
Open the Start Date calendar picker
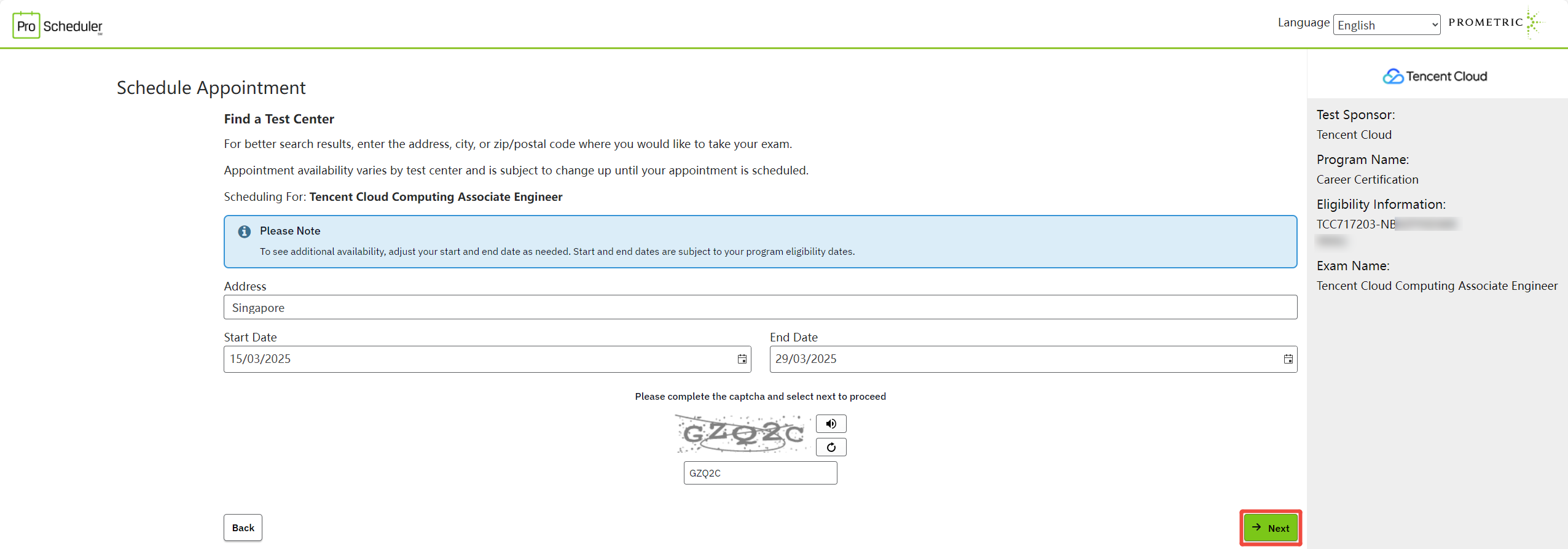pos(742,359)
